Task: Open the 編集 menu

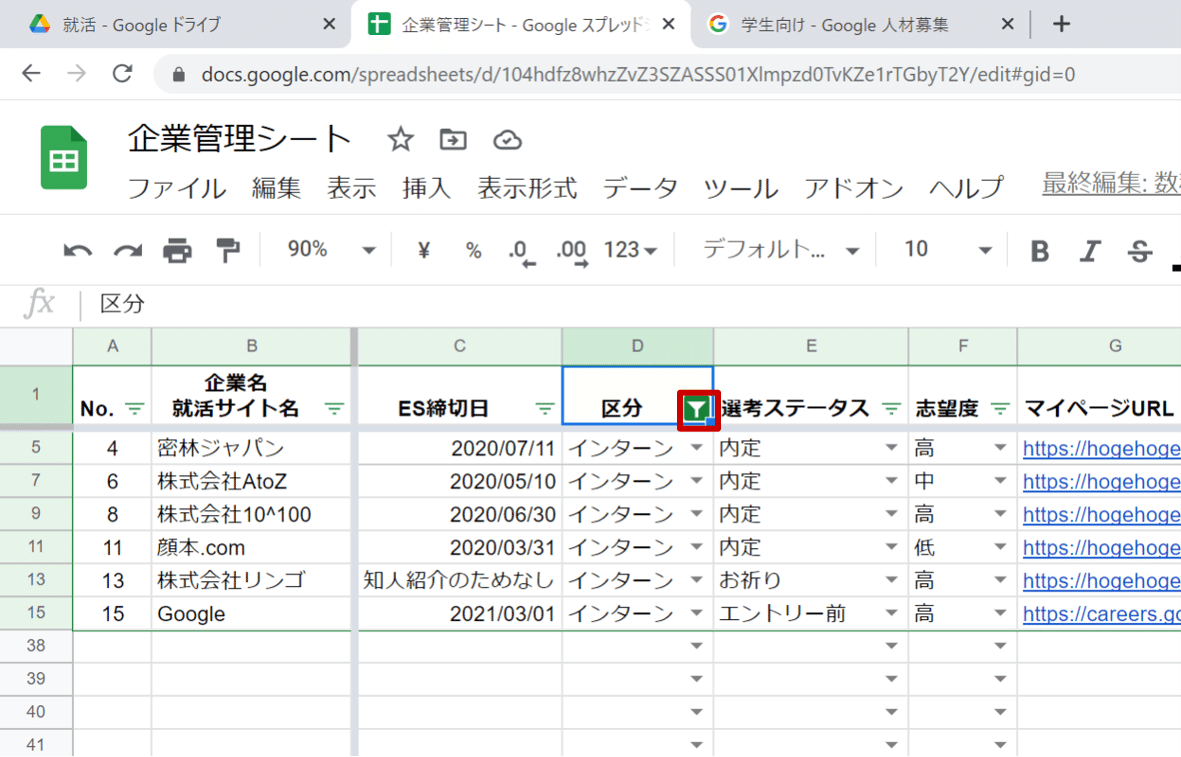Action: 276,188
